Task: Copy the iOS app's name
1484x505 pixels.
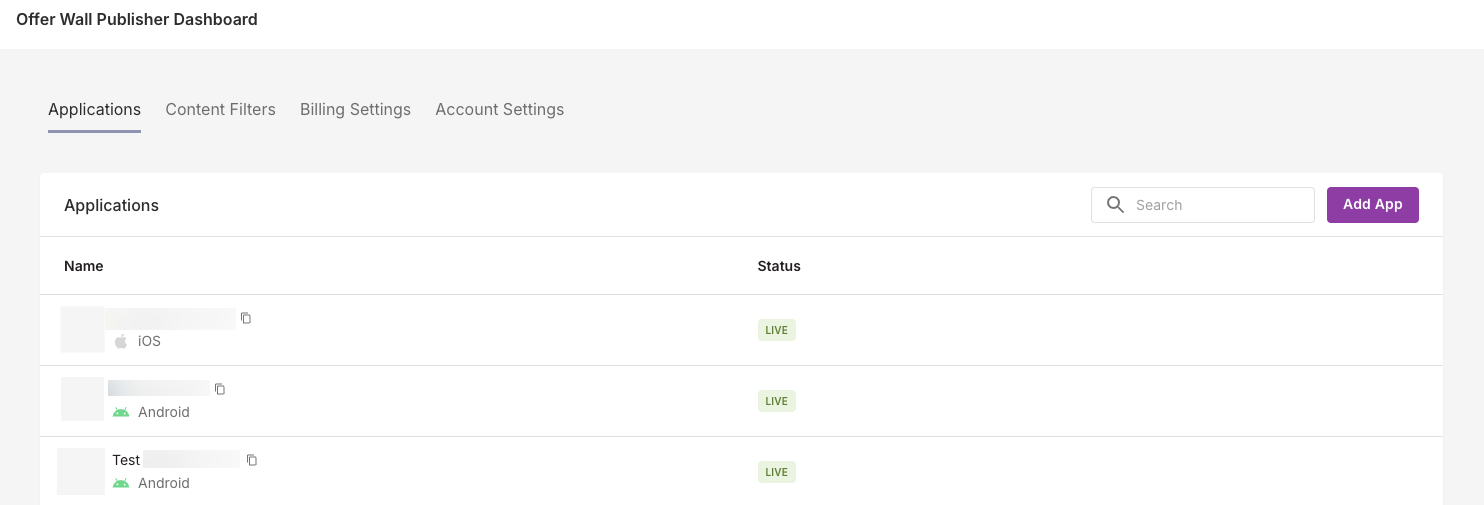Action: point(246,318)
